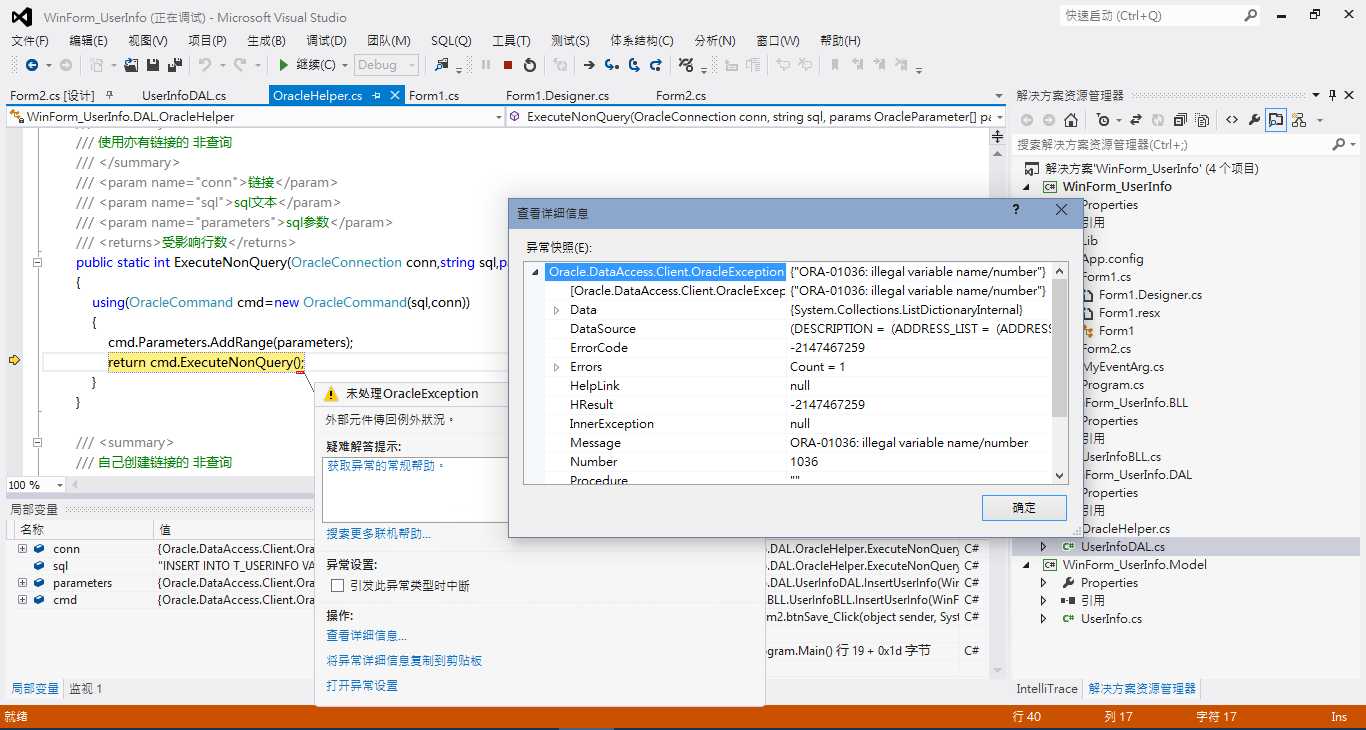Image resolution: width=1366 pixels, height=730 pixels.
Task: Switch to the 监视 1 Watch tab
Action: pos(85,689)
